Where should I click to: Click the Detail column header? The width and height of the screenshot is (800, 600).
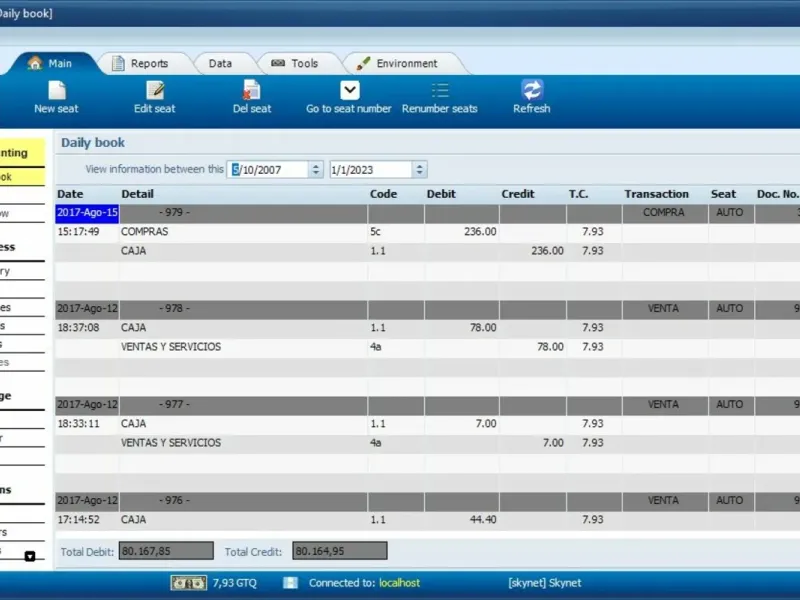pyautogui.click(x=137, y=194)
